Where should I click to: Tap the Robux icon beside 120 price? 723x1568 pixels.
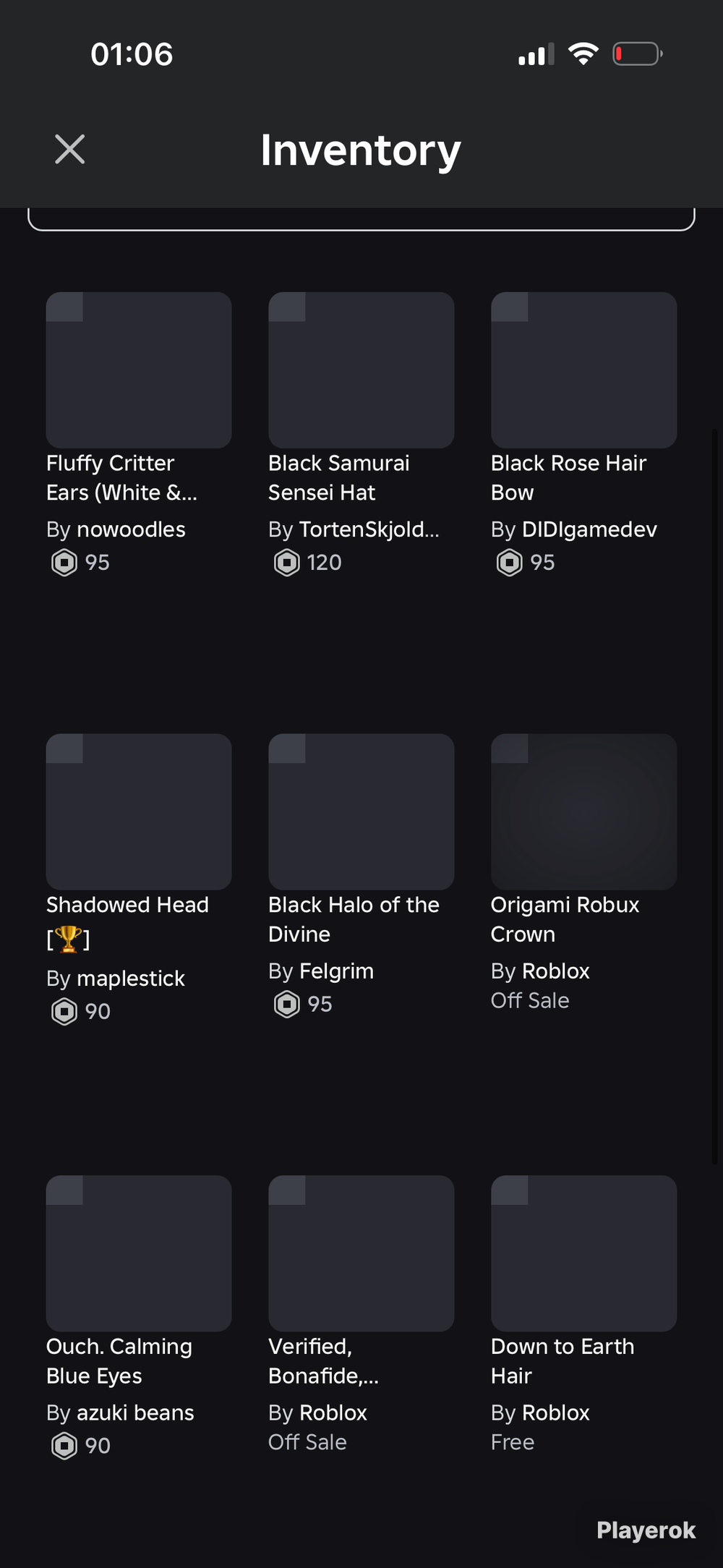287,562
